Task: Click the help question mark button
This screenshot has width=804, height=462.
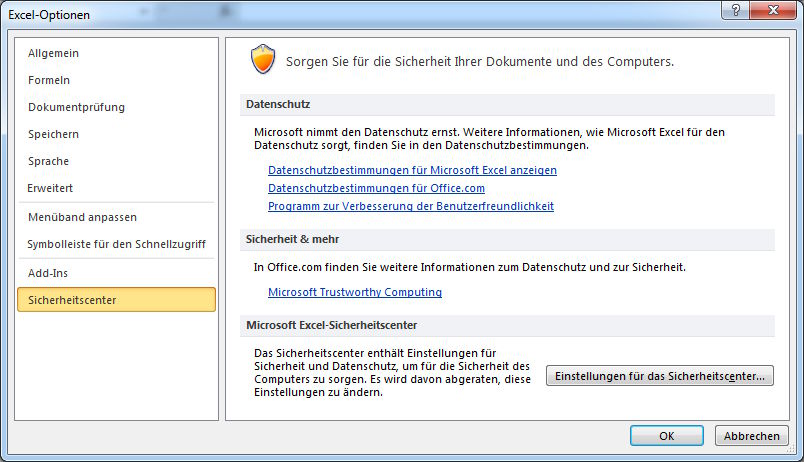Action: pyautogui.click(x=736, y=10)
